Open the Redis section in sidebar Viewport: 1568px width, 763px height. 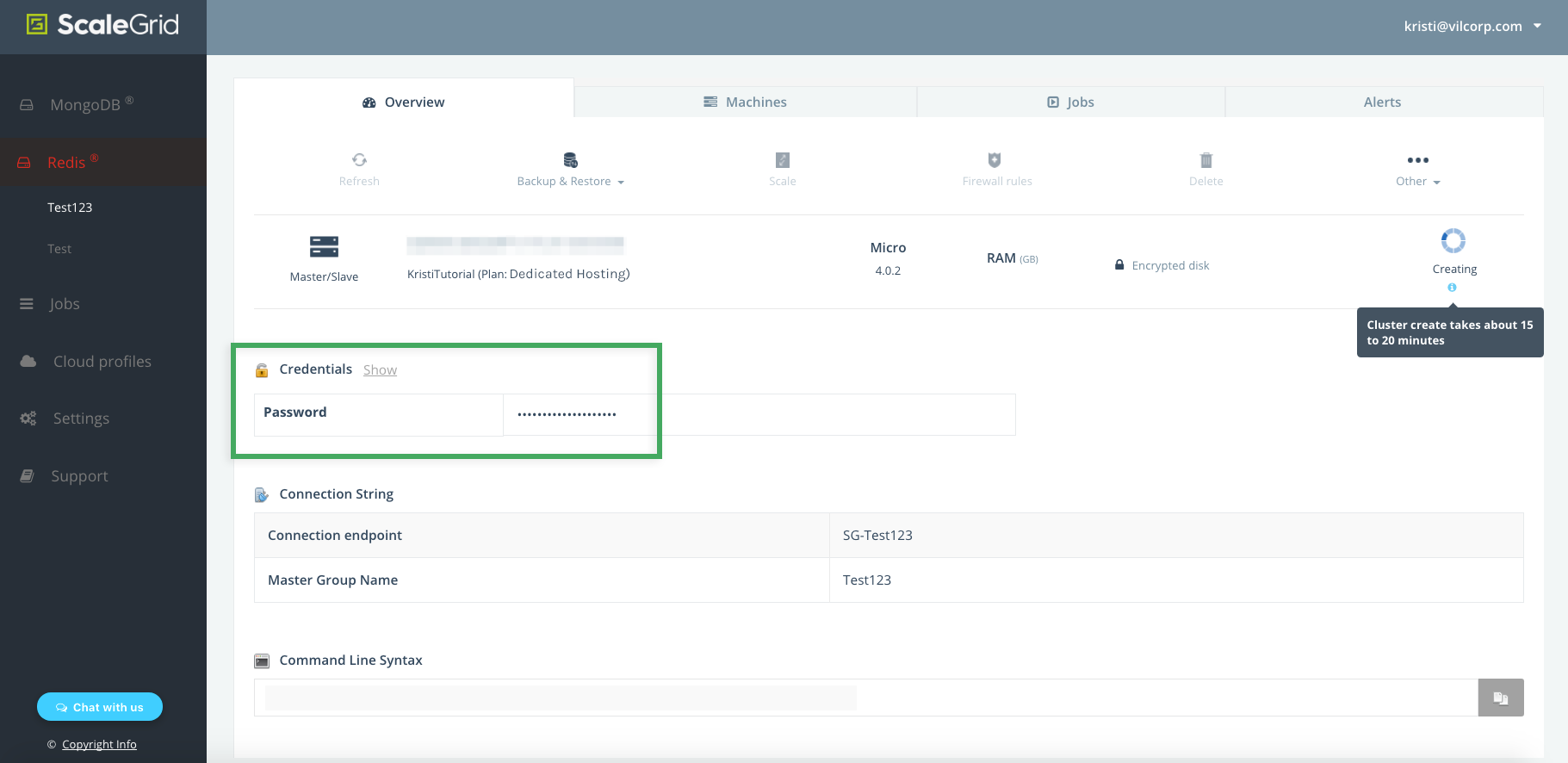[x=103, y=162]
